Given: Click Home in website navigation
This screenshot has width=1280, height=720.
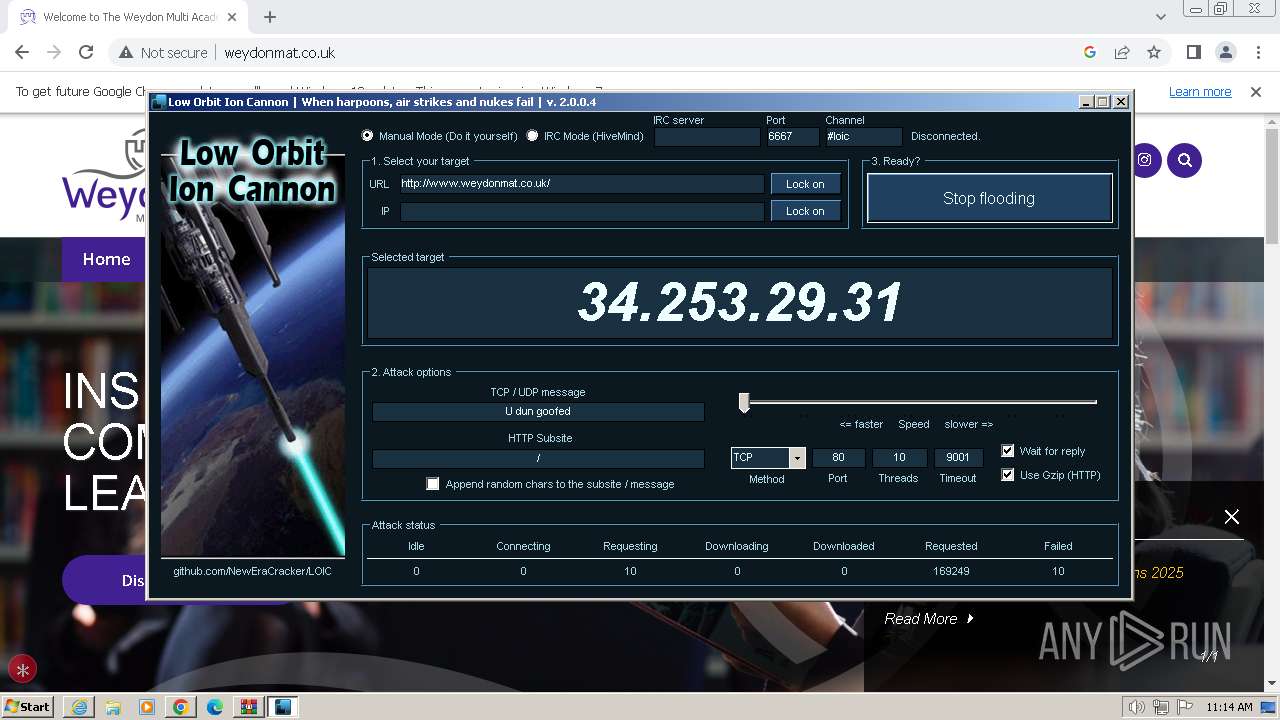Looking at the screenshot, I should 106,259.
